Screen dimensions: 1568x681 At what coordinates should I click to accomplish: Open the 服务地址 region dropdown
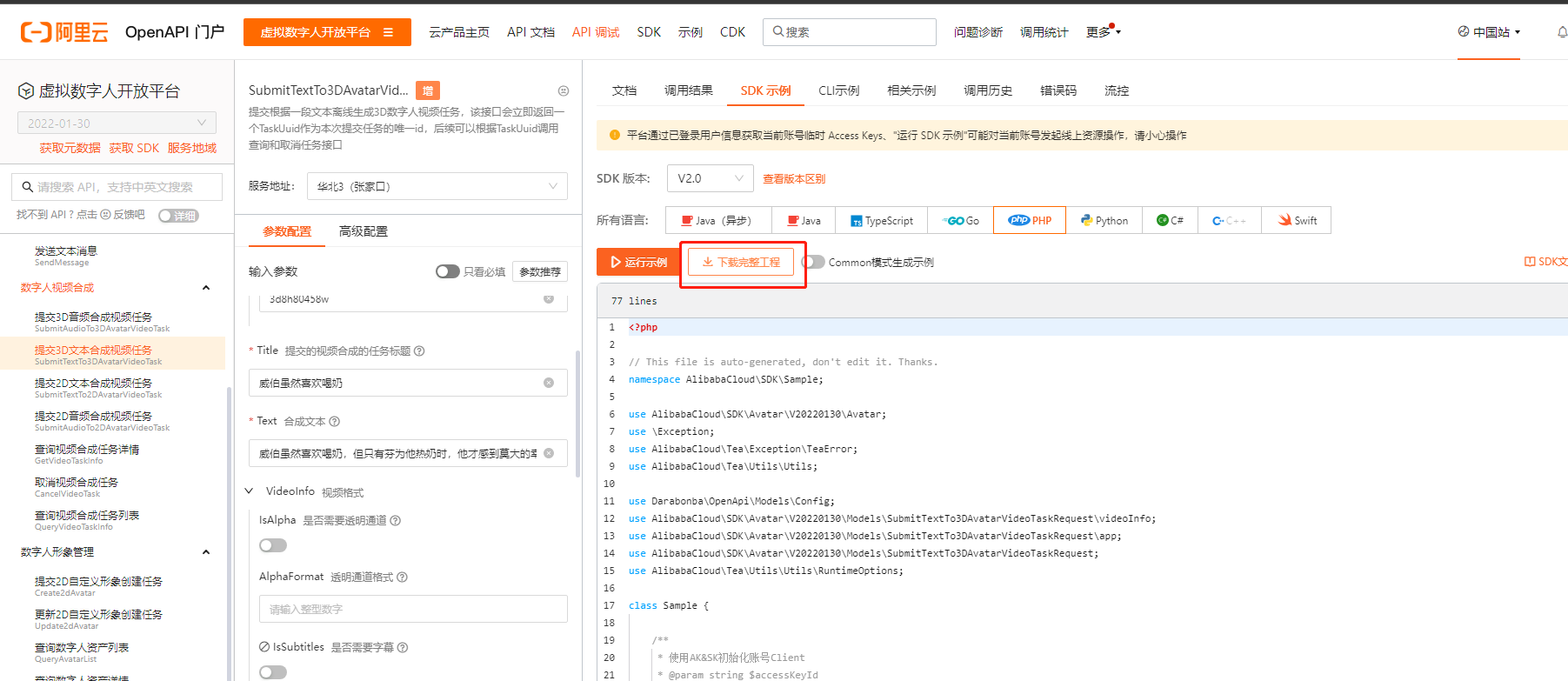pos(437,186)
